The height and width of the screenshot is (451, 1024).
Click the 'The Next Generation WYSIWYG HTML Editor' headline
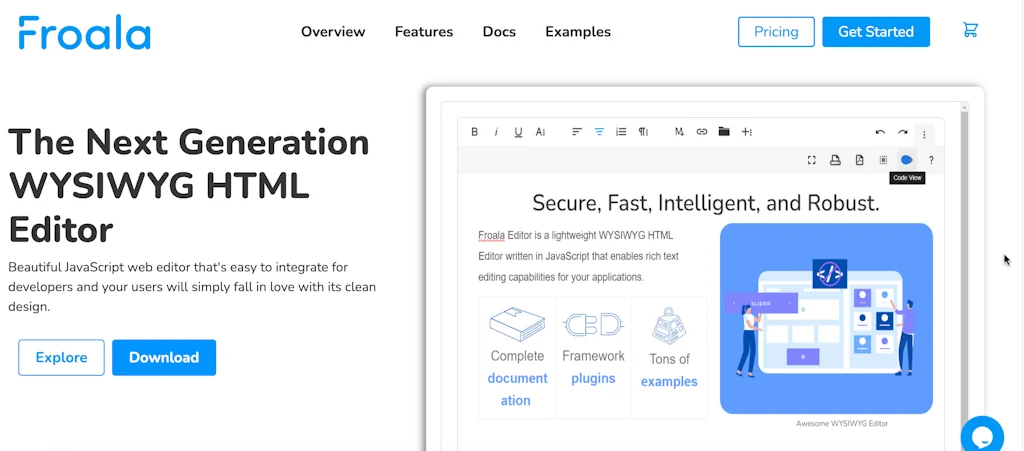pos(189,185)
